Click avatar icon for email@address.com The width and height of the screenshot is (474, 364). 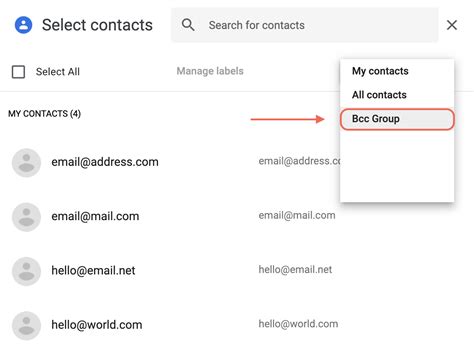(26, 163)
